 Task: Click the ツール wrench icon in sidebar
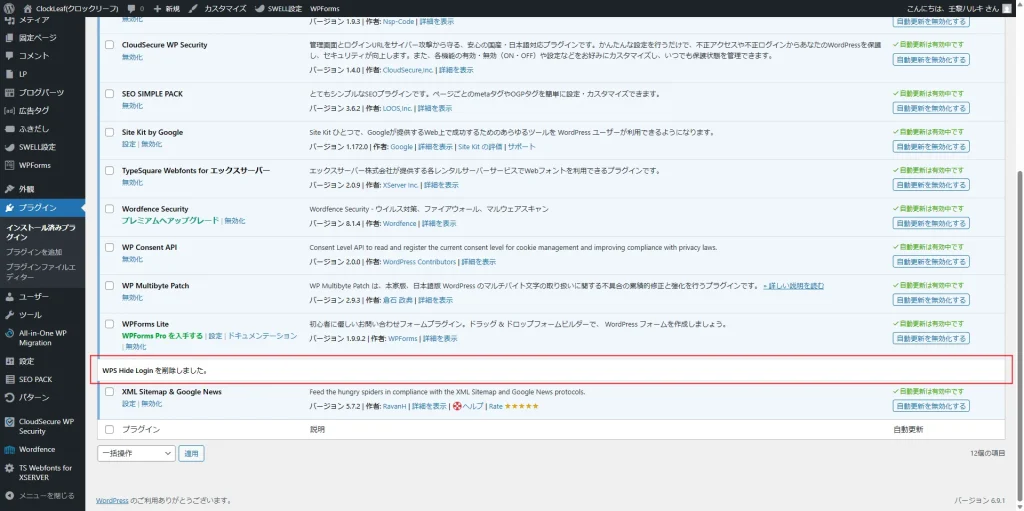[x=9, y=315]
